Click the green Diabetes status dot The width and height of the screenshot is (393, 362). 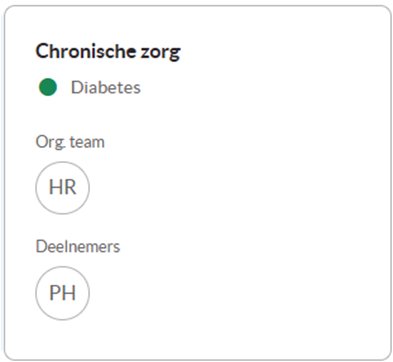48,87
